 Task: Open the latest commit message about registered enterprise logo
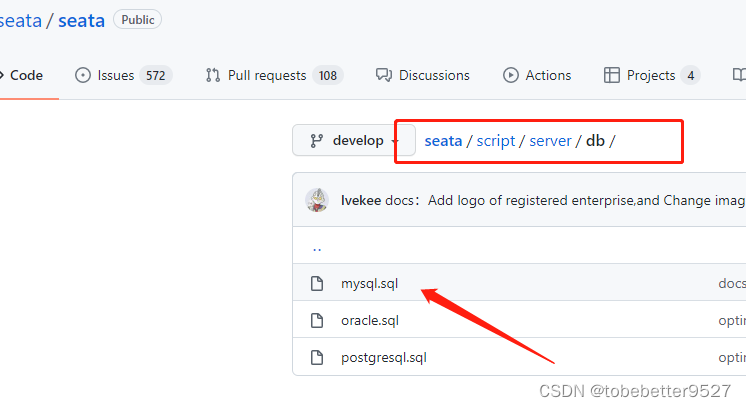tap(565, 200)
